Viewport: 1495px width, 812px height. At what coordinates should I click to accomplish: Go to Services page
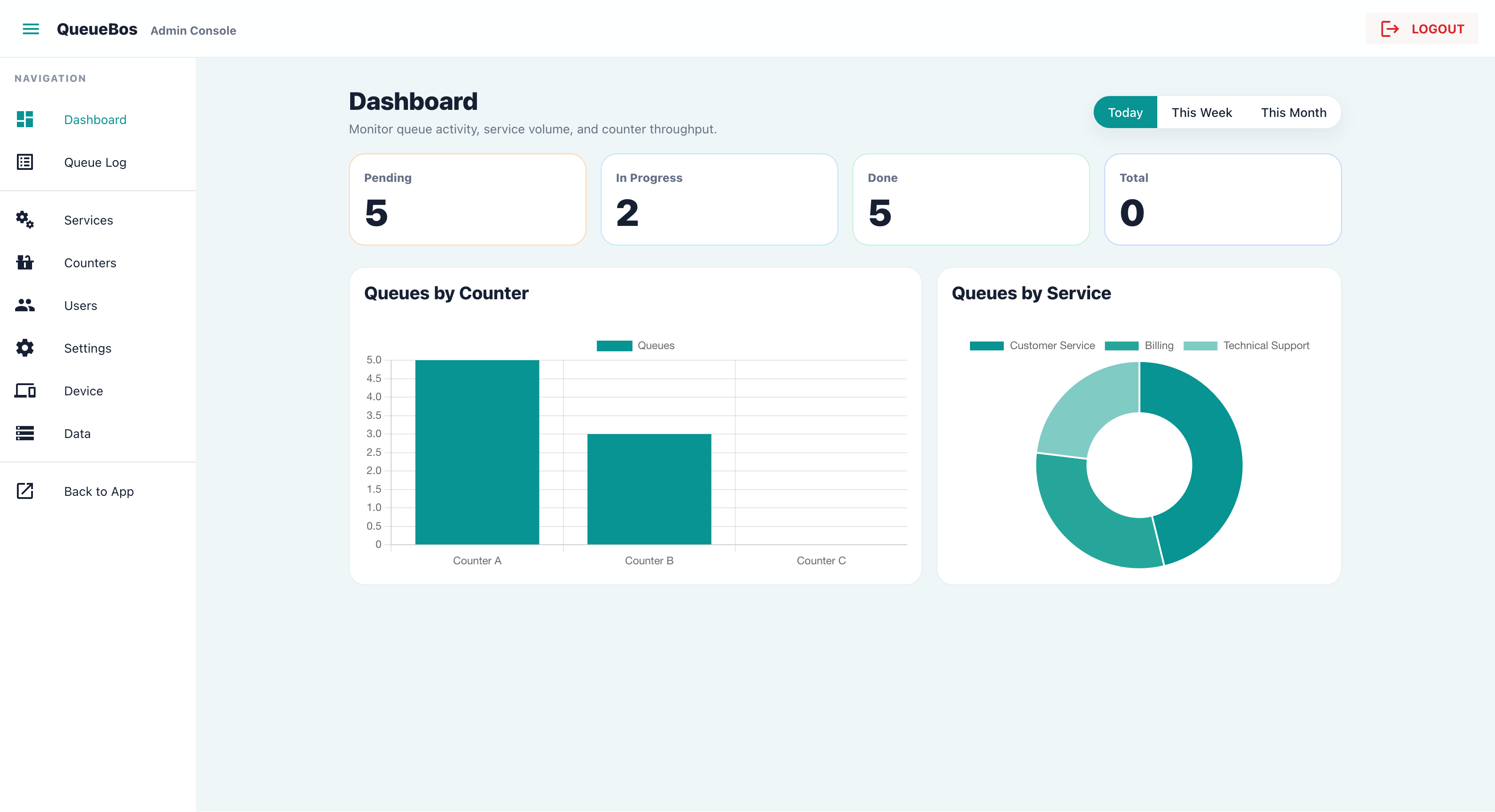[97, 221]
